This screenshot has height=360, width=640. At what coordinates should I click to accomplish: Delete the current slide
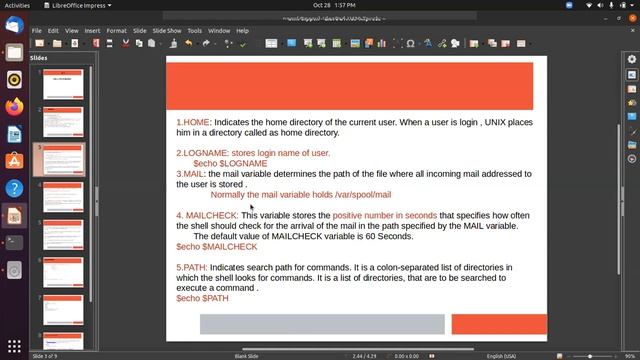click(x=505, y=43)
